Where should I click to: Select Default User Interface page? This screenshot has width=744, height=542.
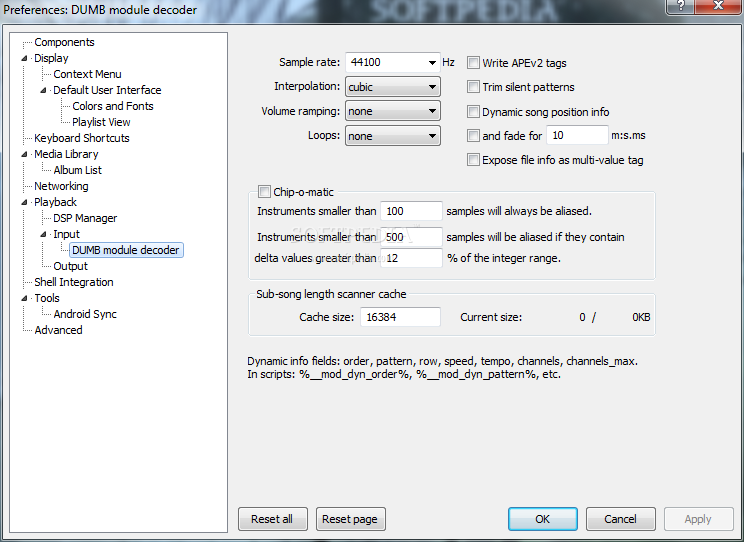[107, 90]
